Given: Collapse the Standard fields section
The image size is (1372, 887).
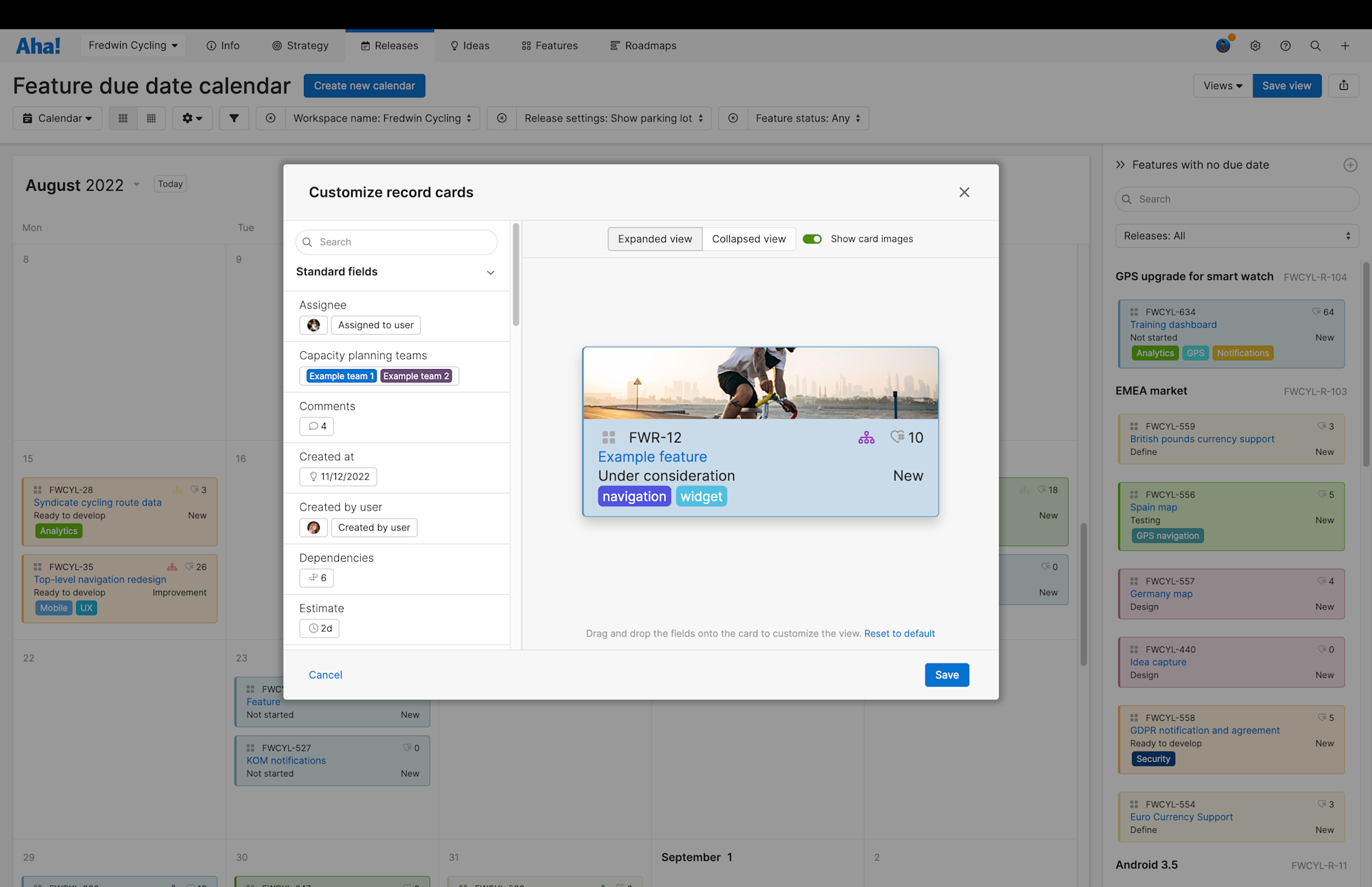Looking at the screenshot, I should [x=490, y=272].
